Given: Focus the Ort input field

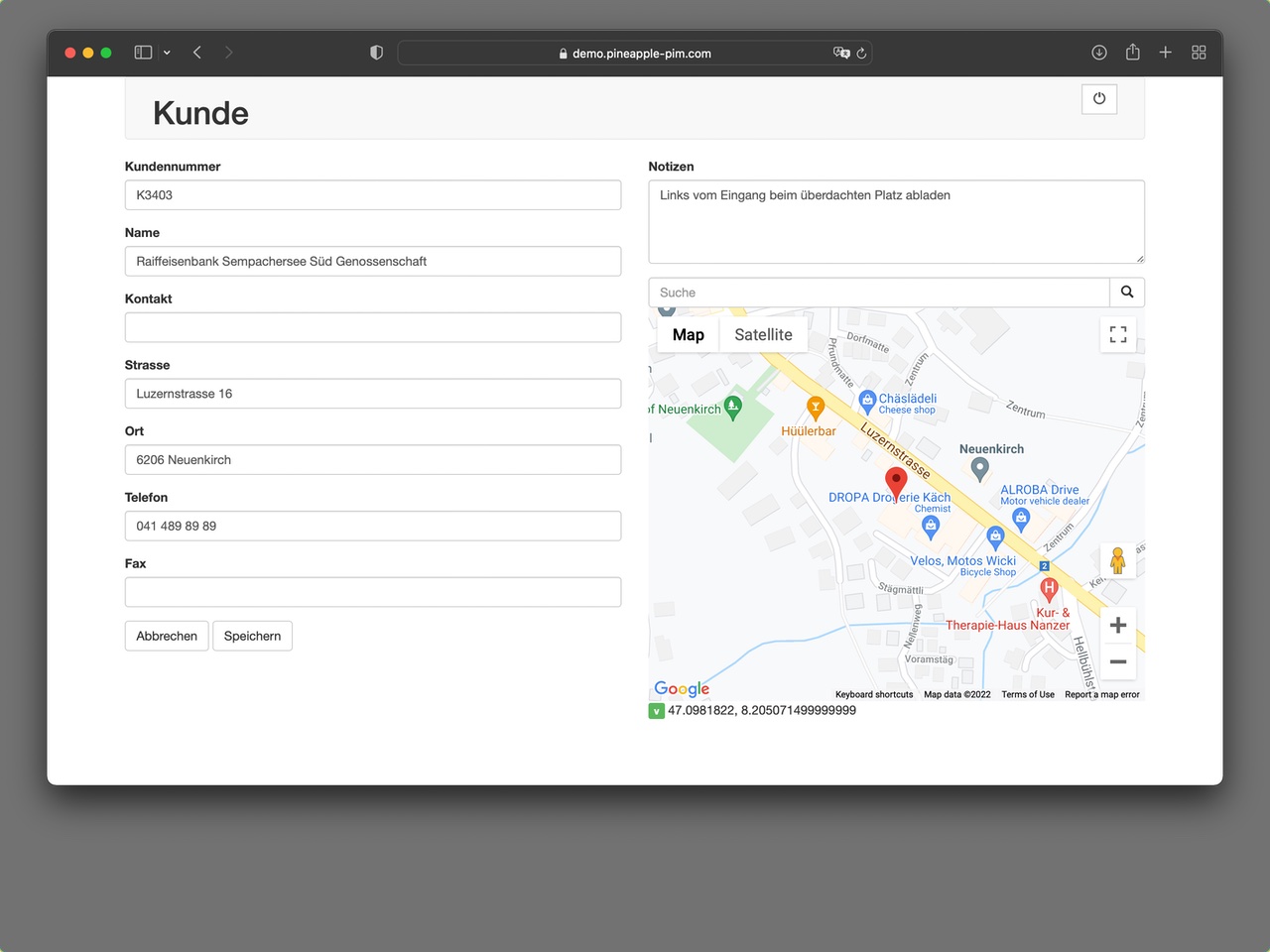Looking at the screenshot, I should (x=373, y=460).
